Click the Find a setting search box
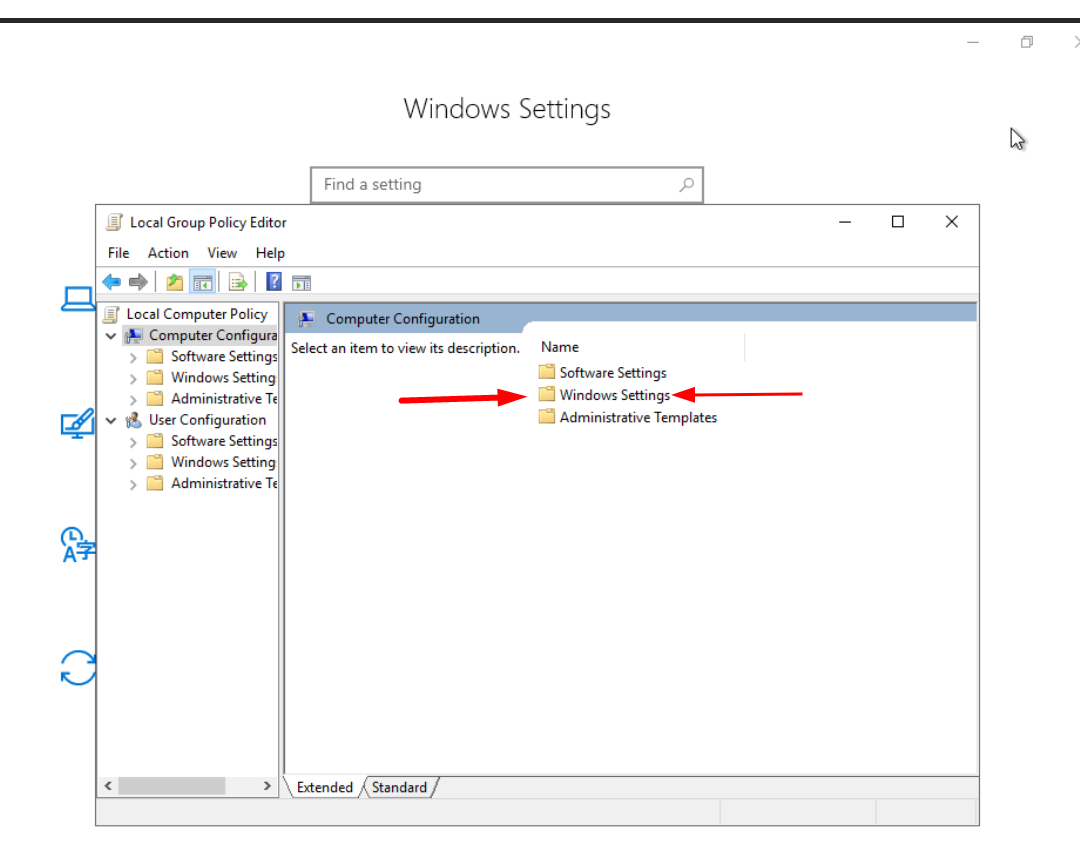Image resolution: width=1080 pixels, height=852 pixels. pos(495,185)
